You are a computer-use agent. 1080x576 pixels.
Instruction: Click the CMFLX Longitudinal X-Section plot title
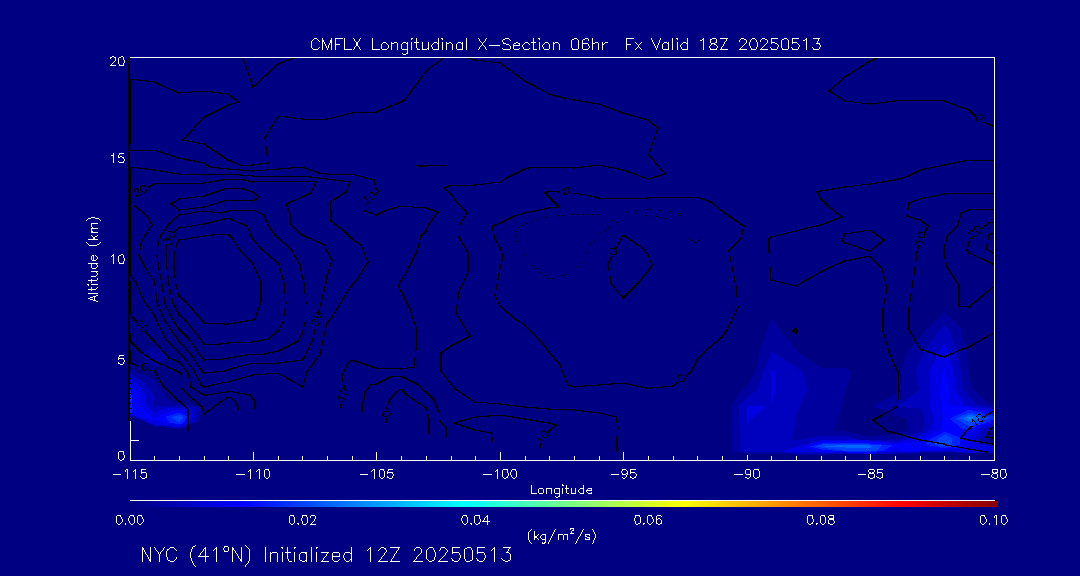click(x=565, y=45)
